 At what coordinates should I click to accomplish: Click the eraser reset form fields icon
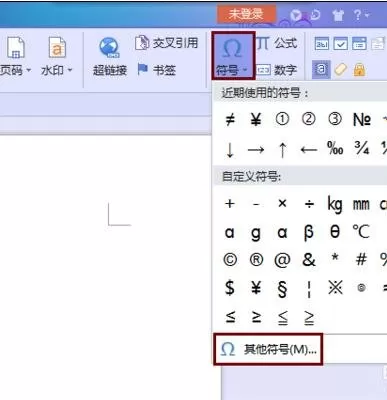pyautogui.click(x=340, y=70)
